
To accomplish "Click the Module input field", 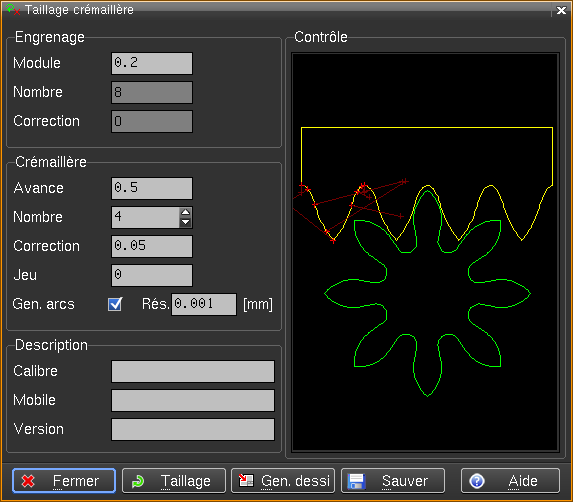I will pyautogui.click(x=152, y=63).
